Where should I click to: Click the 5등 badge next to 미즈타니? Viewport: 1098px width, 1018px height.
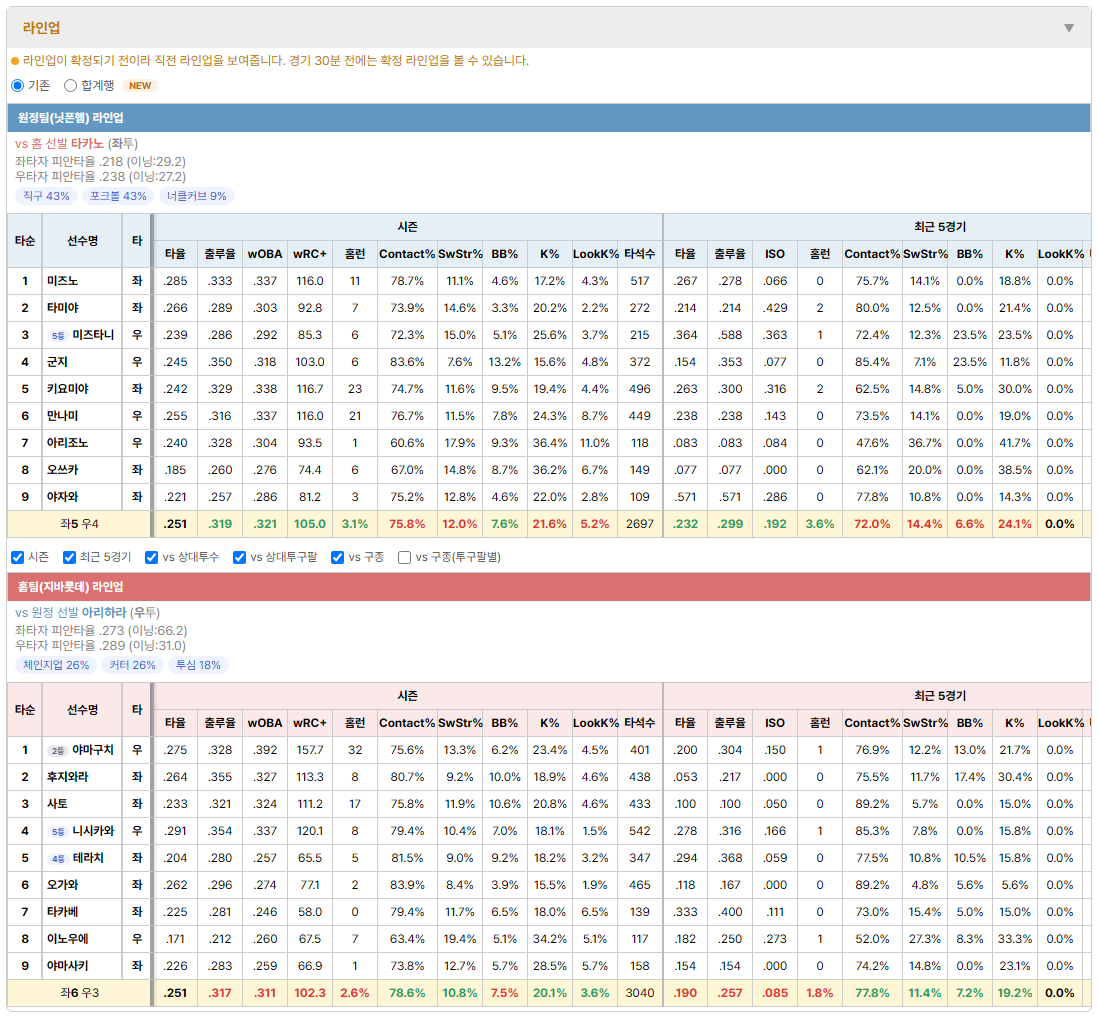click(58, 335)
